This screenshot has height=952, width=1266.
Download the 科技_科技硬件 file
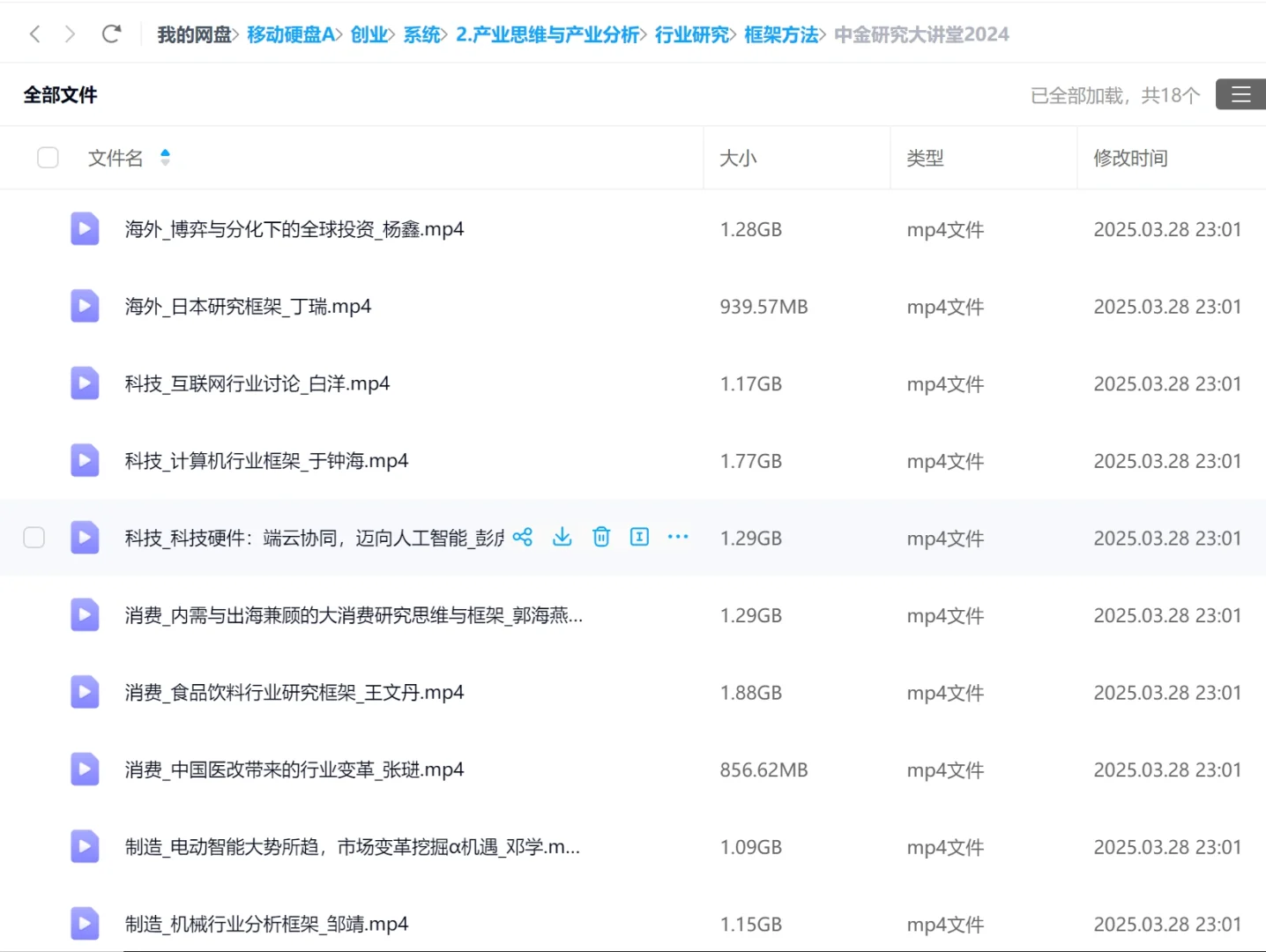(x=562, y=537)
